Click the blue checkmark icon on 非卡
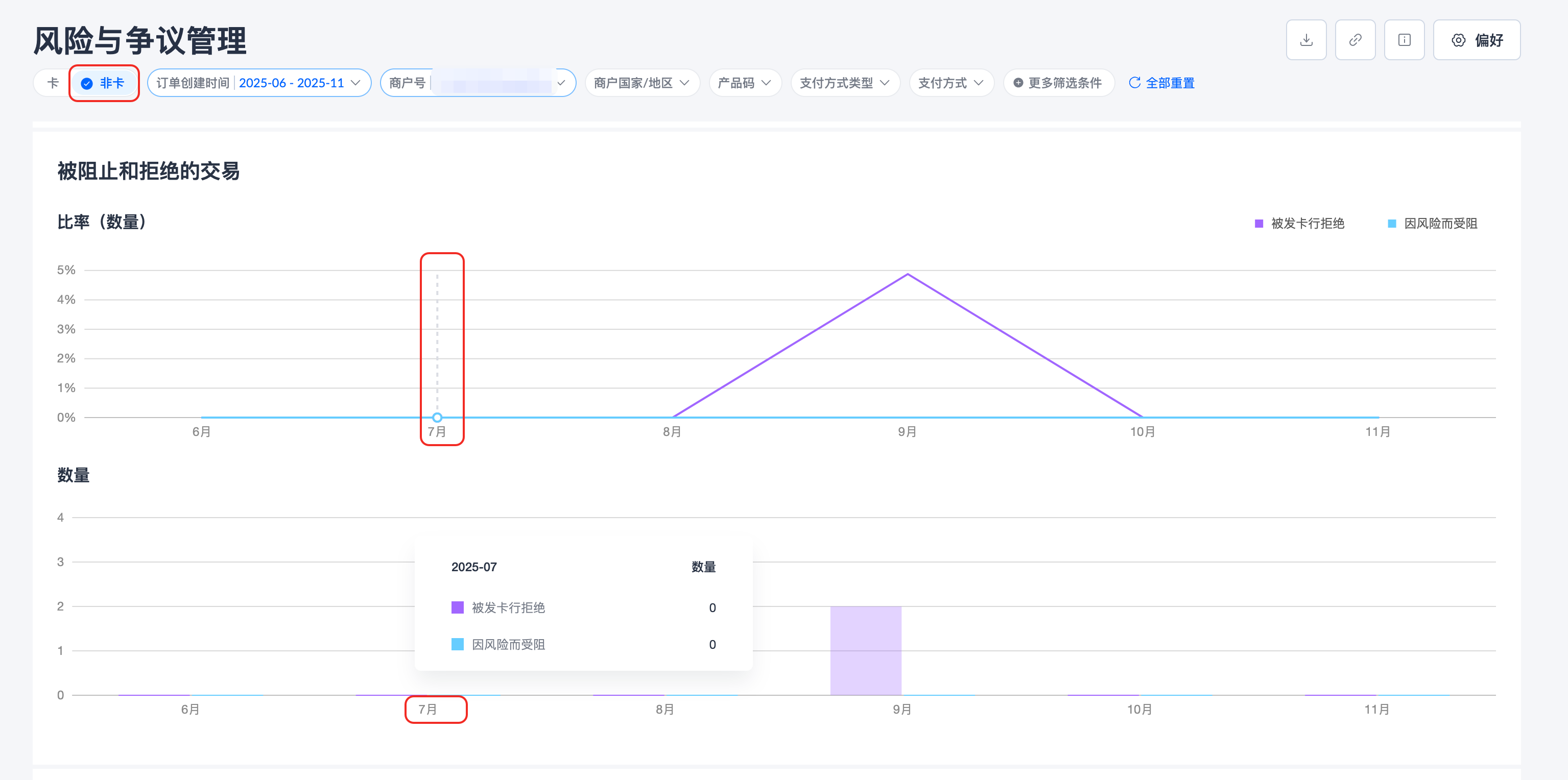The image size is (1568, 780). pos(87,83)
